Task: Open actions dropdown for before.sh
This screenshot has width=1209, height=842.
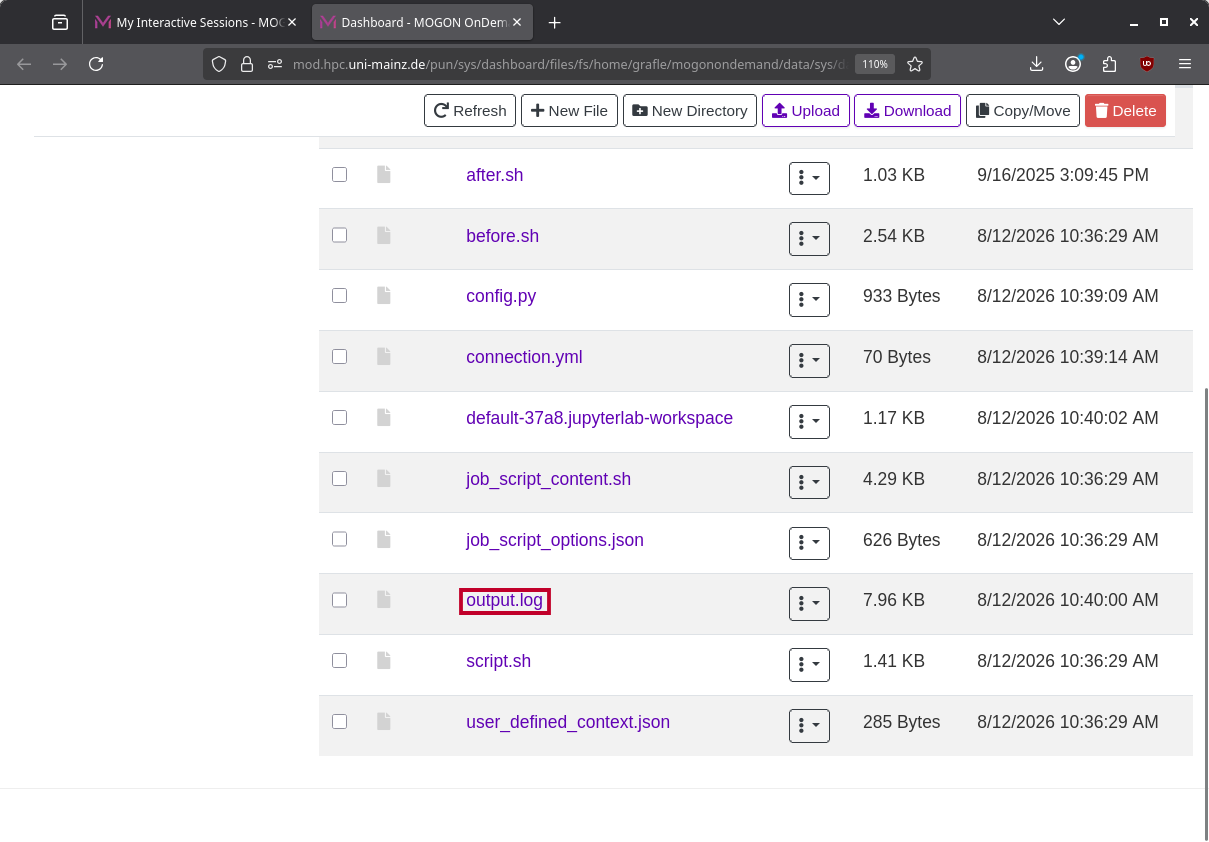Action: click(809, 239)
